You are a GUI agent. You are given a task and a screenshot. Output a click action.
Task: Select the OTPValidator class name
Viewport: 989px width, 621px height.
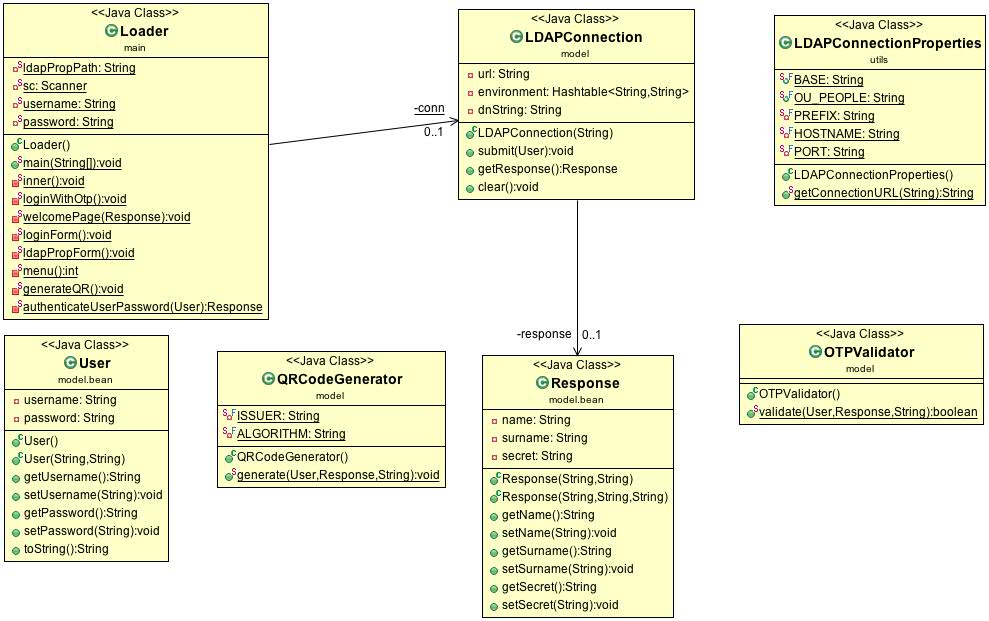click(869, 352)
